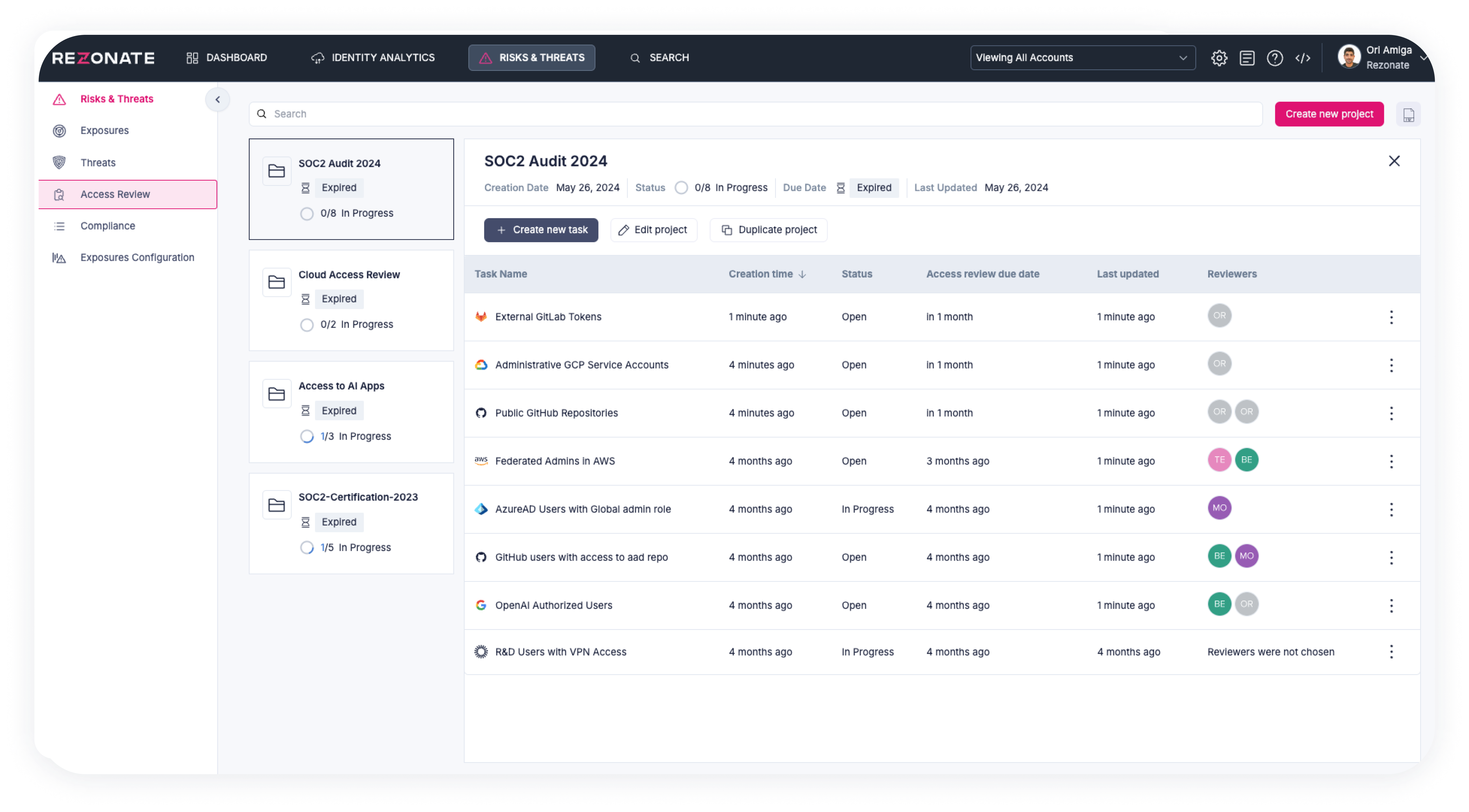Click Last updated column header
This screenshot has width=1469, height=812.
coord(1127,274)
